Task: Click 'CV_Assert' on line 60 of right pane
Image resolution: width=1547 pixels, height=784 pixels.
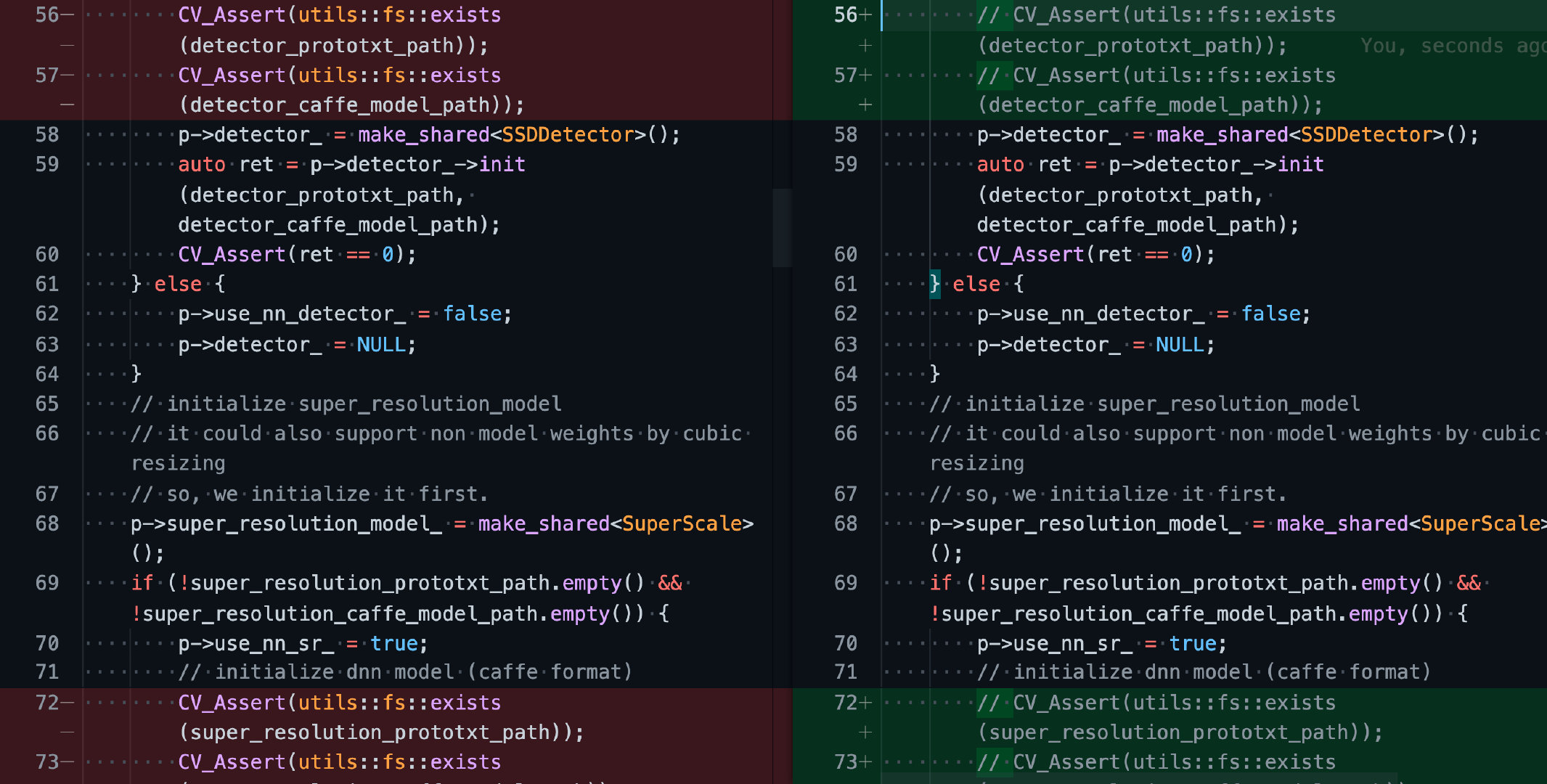Action: tap(1030, 255)
